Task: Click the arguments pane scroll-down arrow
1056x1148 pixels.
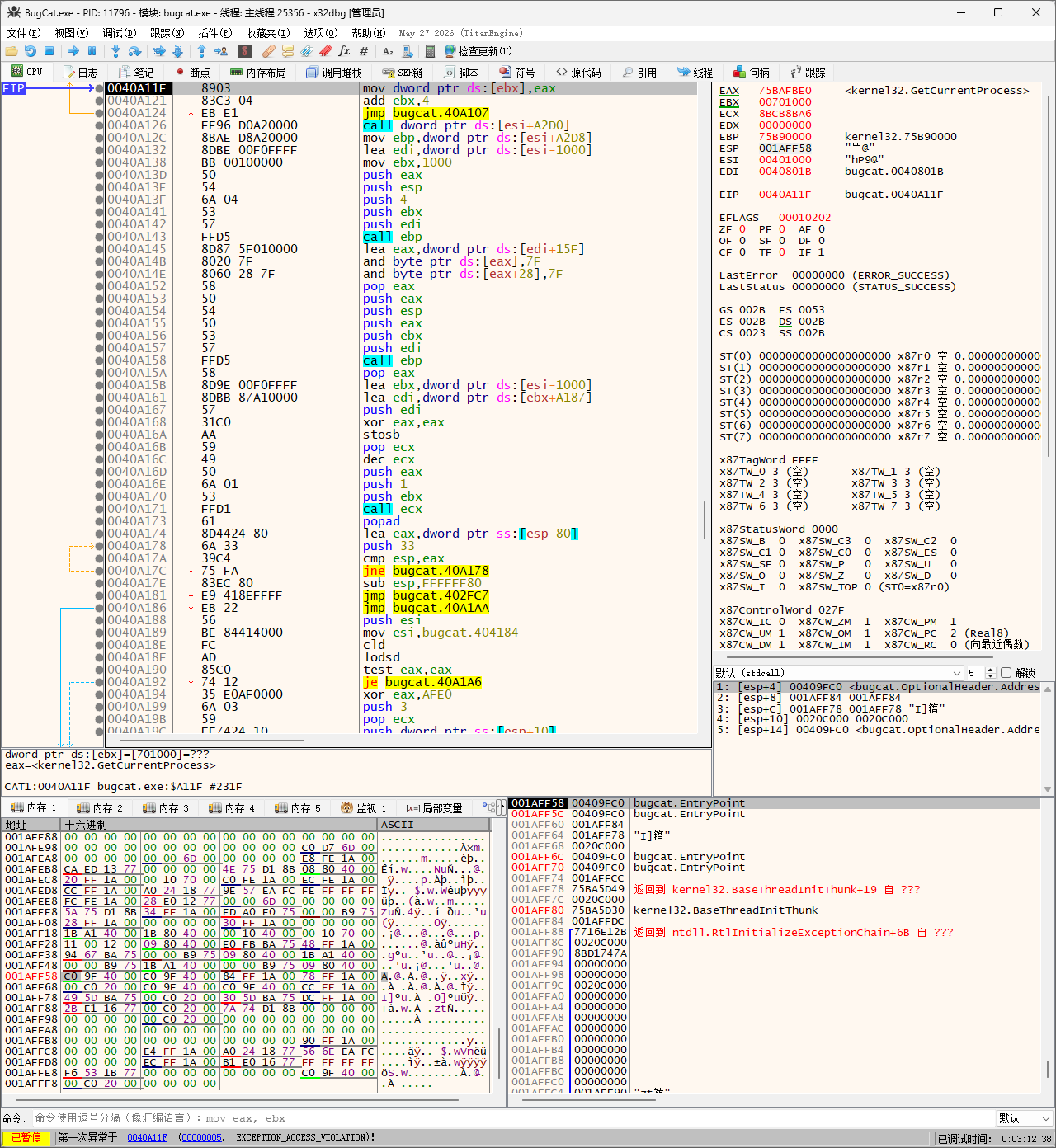Action: (1048, 789)
